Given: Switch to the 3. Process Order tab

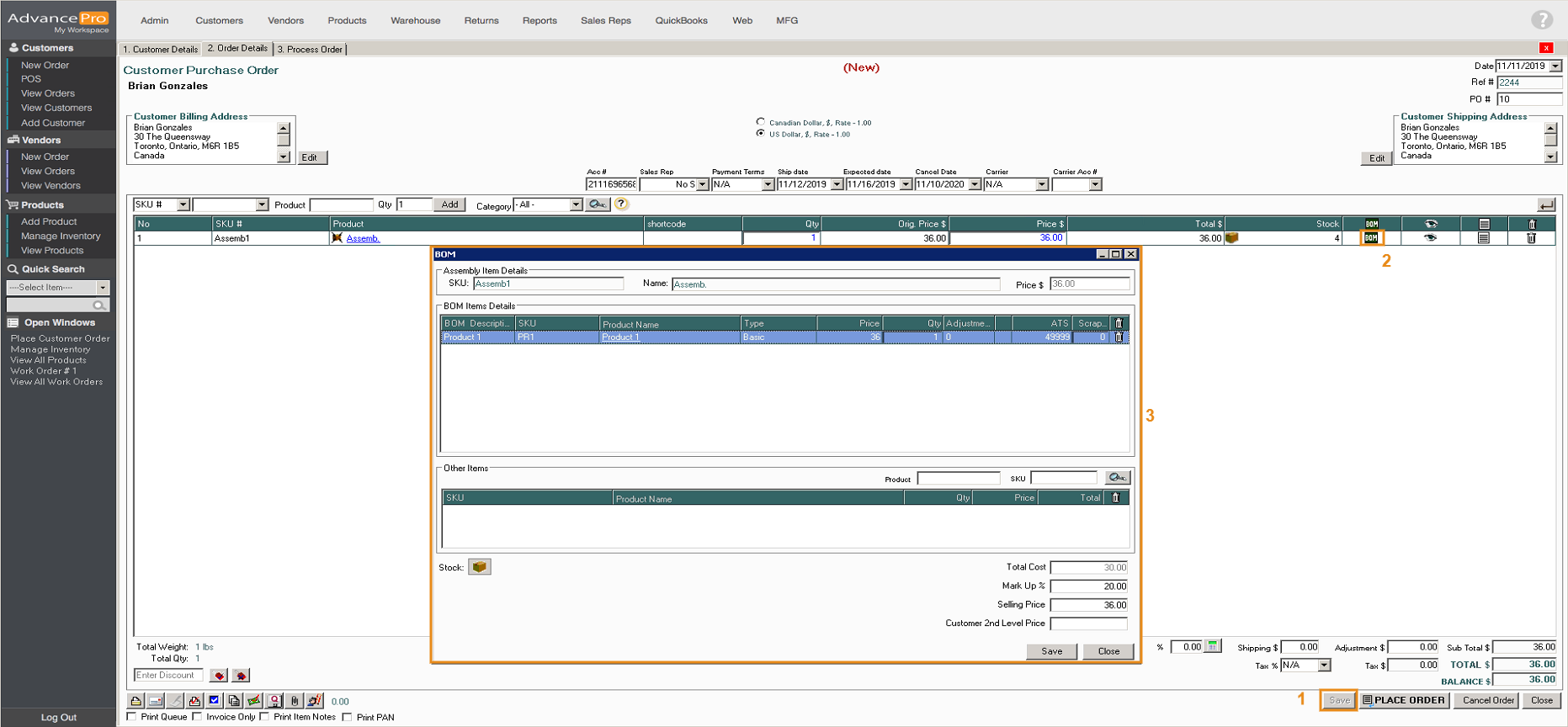Looking at the screenshot, I should (x=310, y=50).
